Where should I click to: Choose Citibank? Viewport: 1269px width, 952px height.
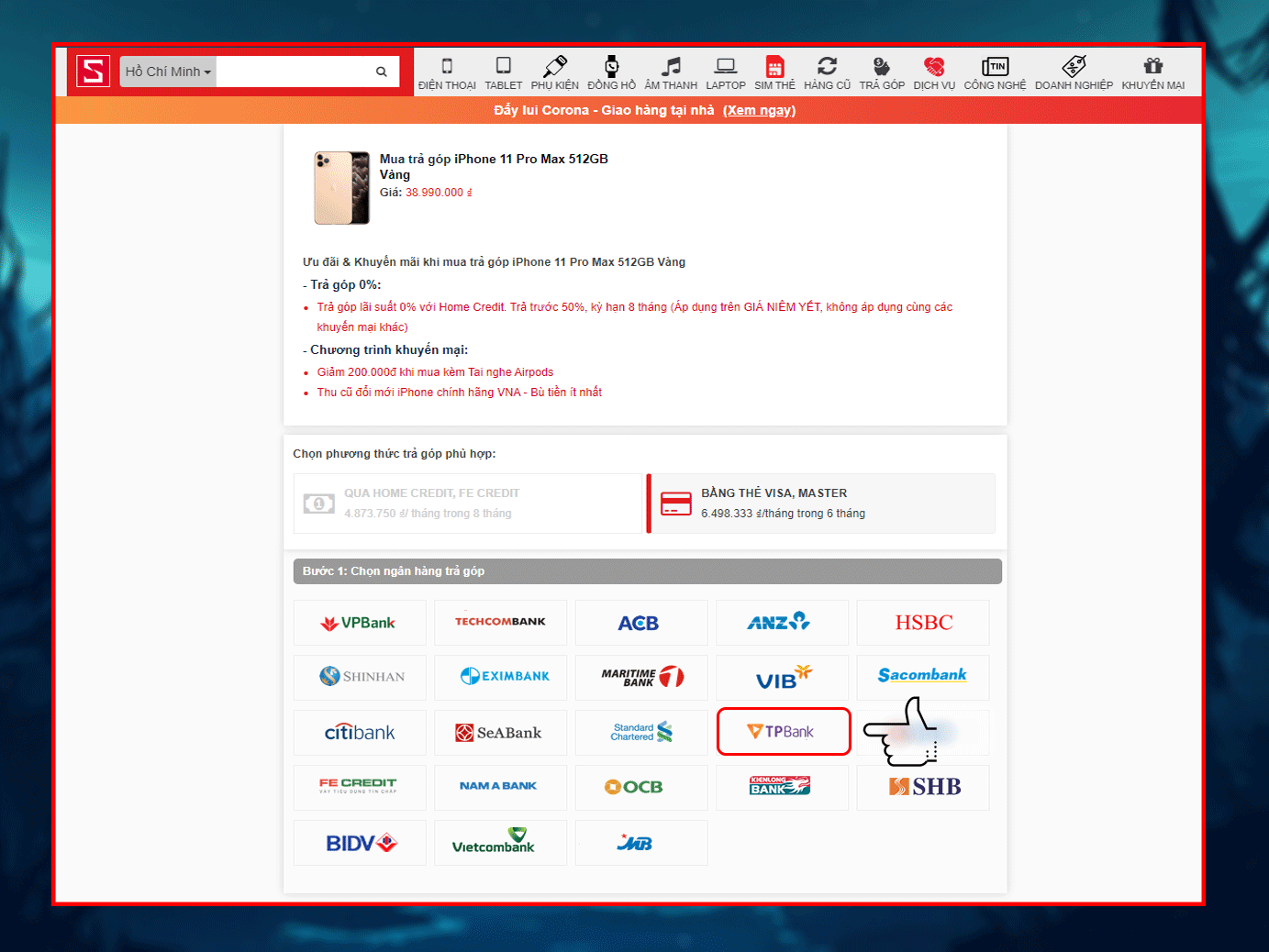coord(360,733)
